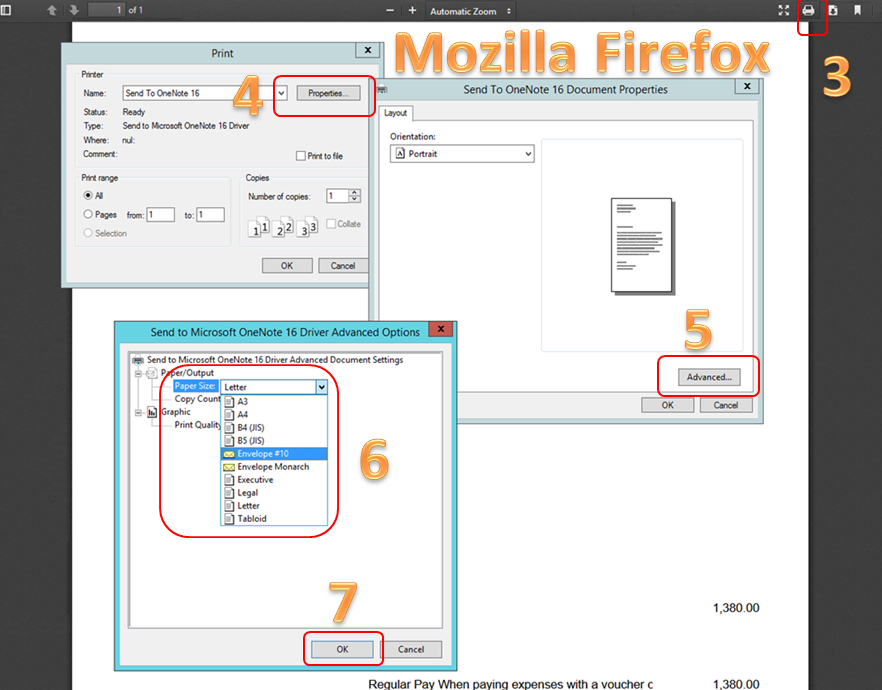Click the page layout preview thumbnail
The width and height of the screenshot is (882, 690).
642,246
